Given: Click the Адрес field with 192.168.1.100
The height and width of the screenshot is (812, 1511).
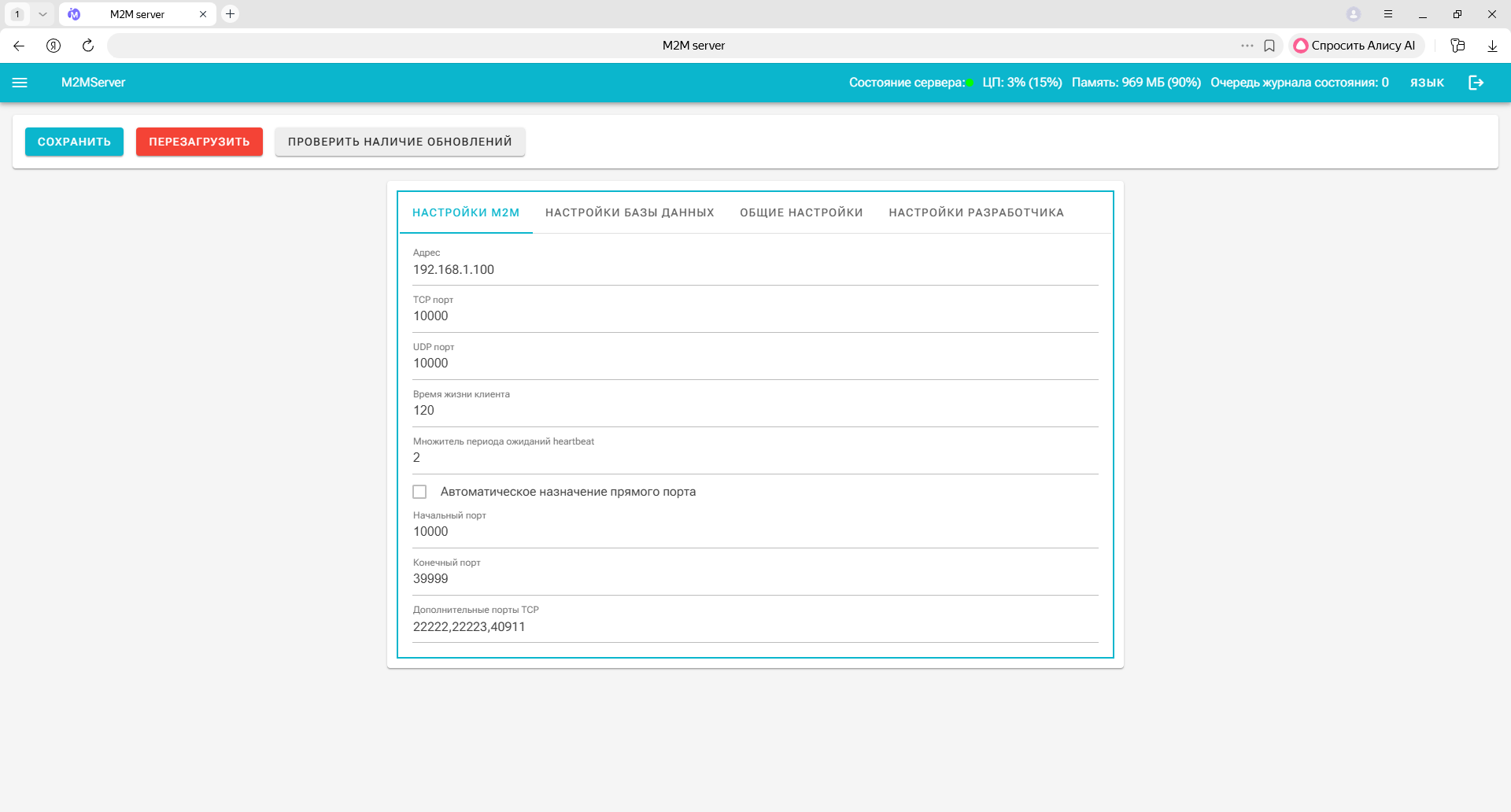Looking at the screenshot, I should [755, 270].
